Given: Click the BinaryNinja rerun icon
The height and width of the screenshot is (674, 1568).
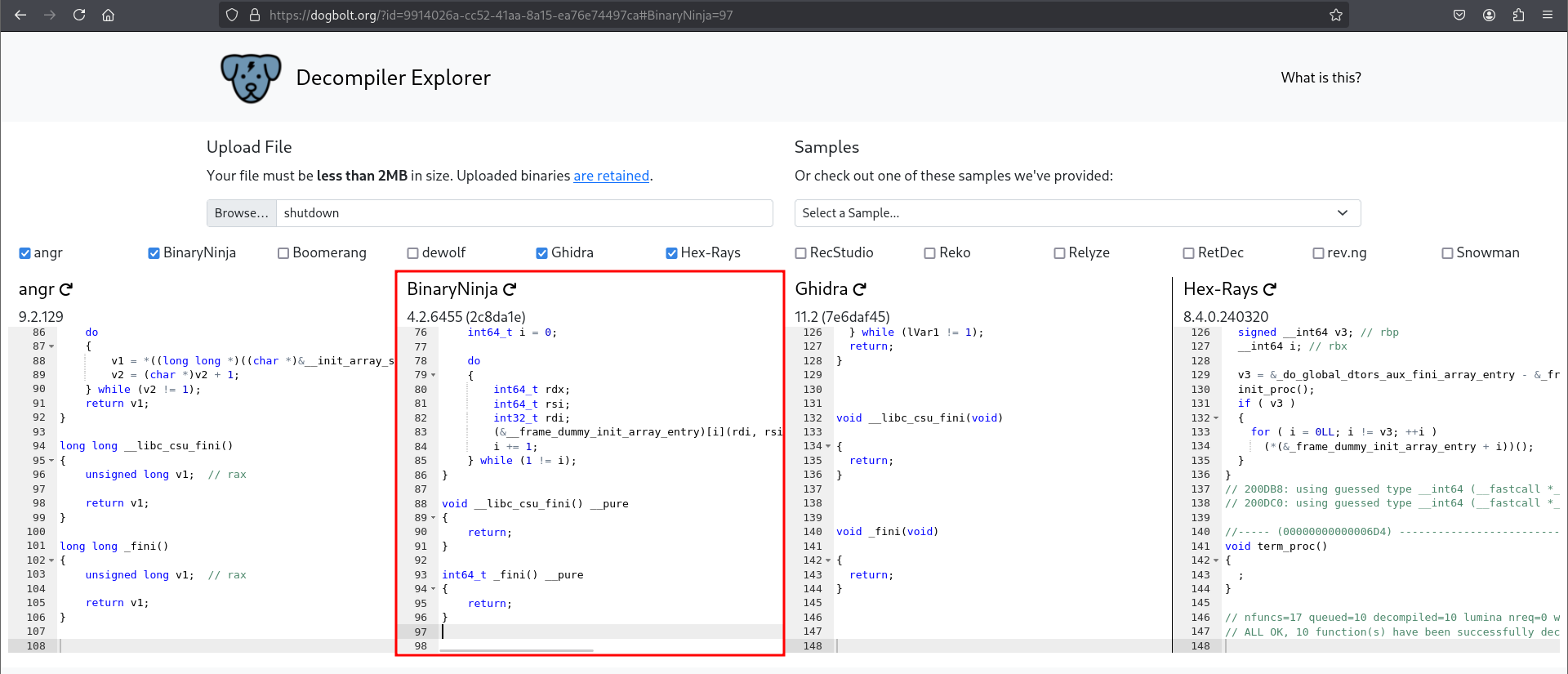Looking at the screenshot, I should (510, 289).
